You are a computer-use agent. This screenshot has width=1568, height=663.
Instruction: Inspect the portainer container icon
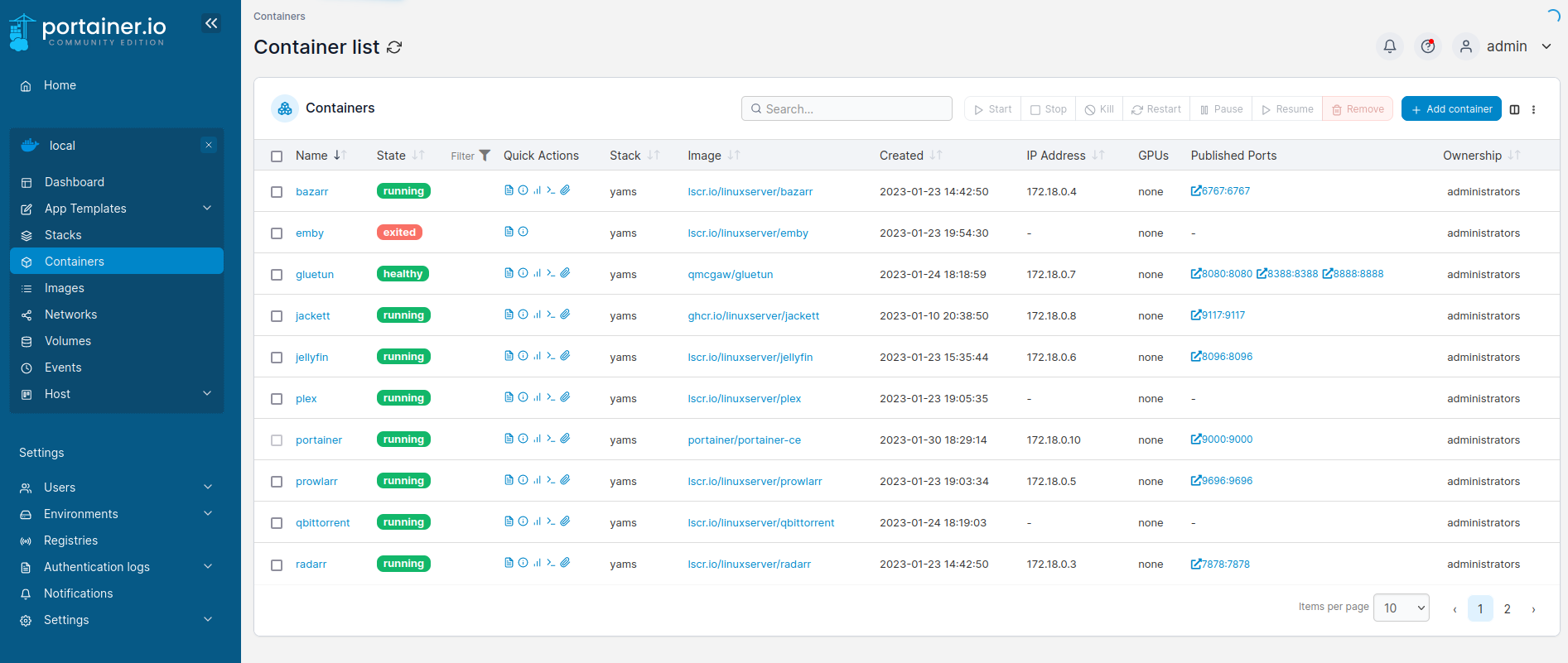tap(523, 439)
